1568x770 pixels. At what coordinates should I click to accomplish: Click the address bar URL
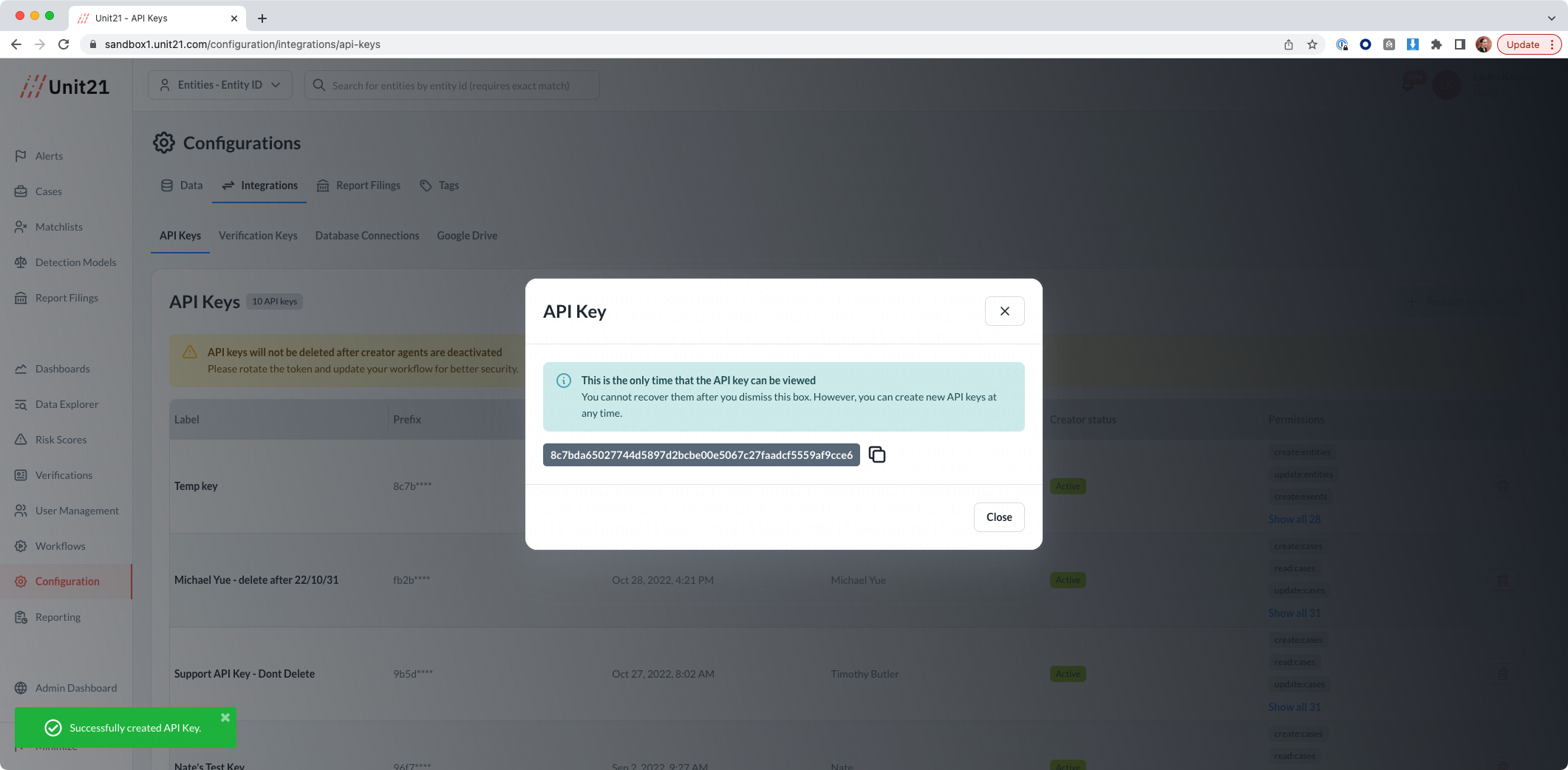tap(242, 44)
